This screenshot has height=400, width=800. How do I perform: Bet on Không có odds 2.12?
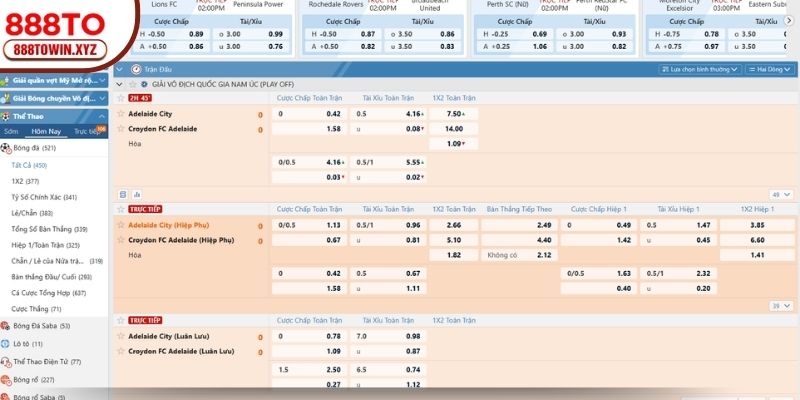[x=519, y=255]
